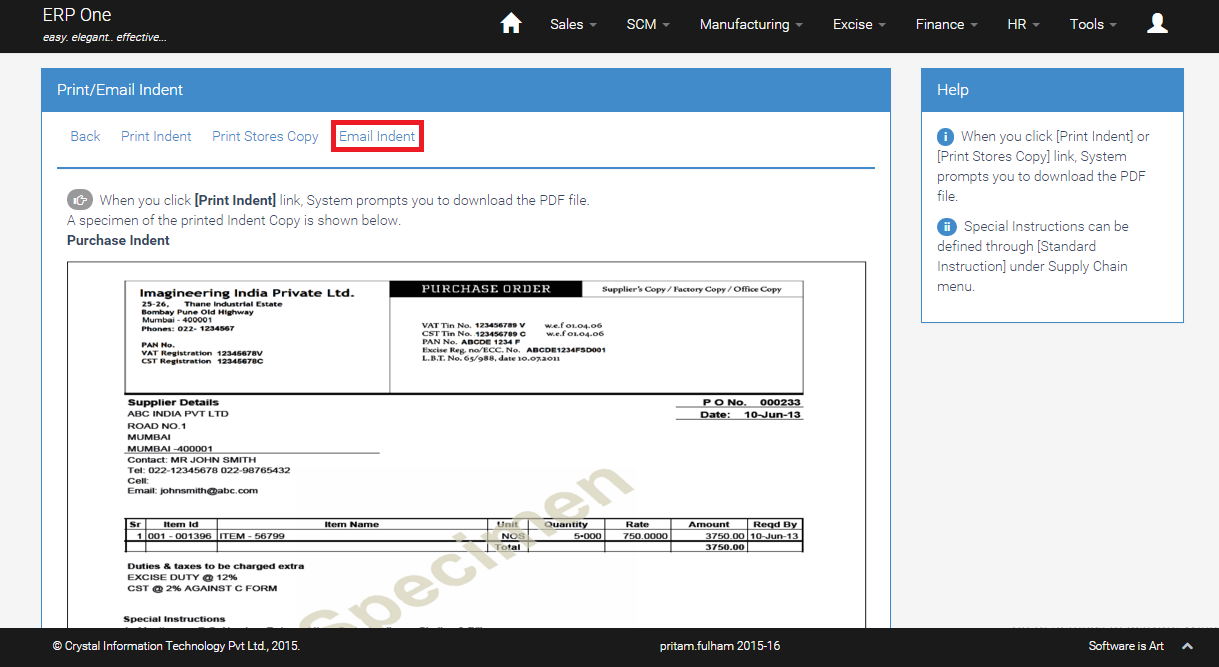Open the SCM dropdown menu

pos(648,24)
